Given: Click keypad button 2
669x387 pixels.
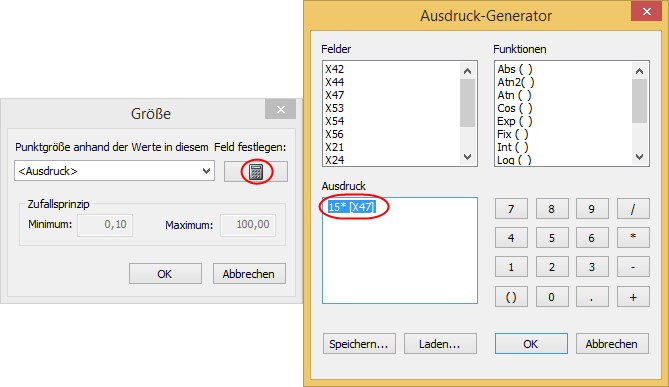Looking at the screenshot, I should pyautogui.click(x=552, y=267).
